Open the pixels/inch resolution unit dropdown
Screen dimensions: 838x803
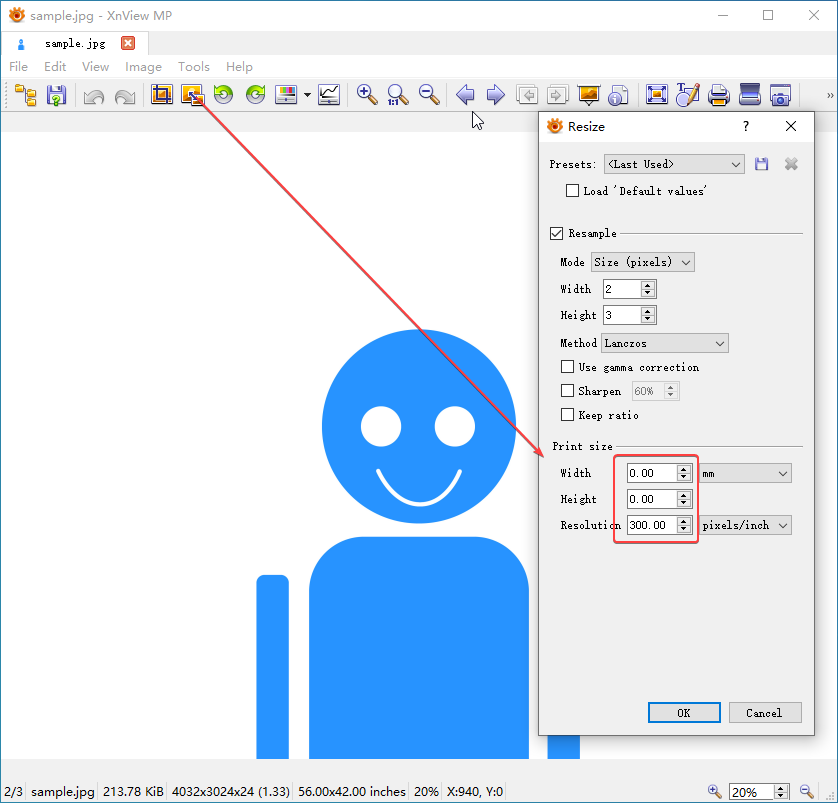point(745,525)
